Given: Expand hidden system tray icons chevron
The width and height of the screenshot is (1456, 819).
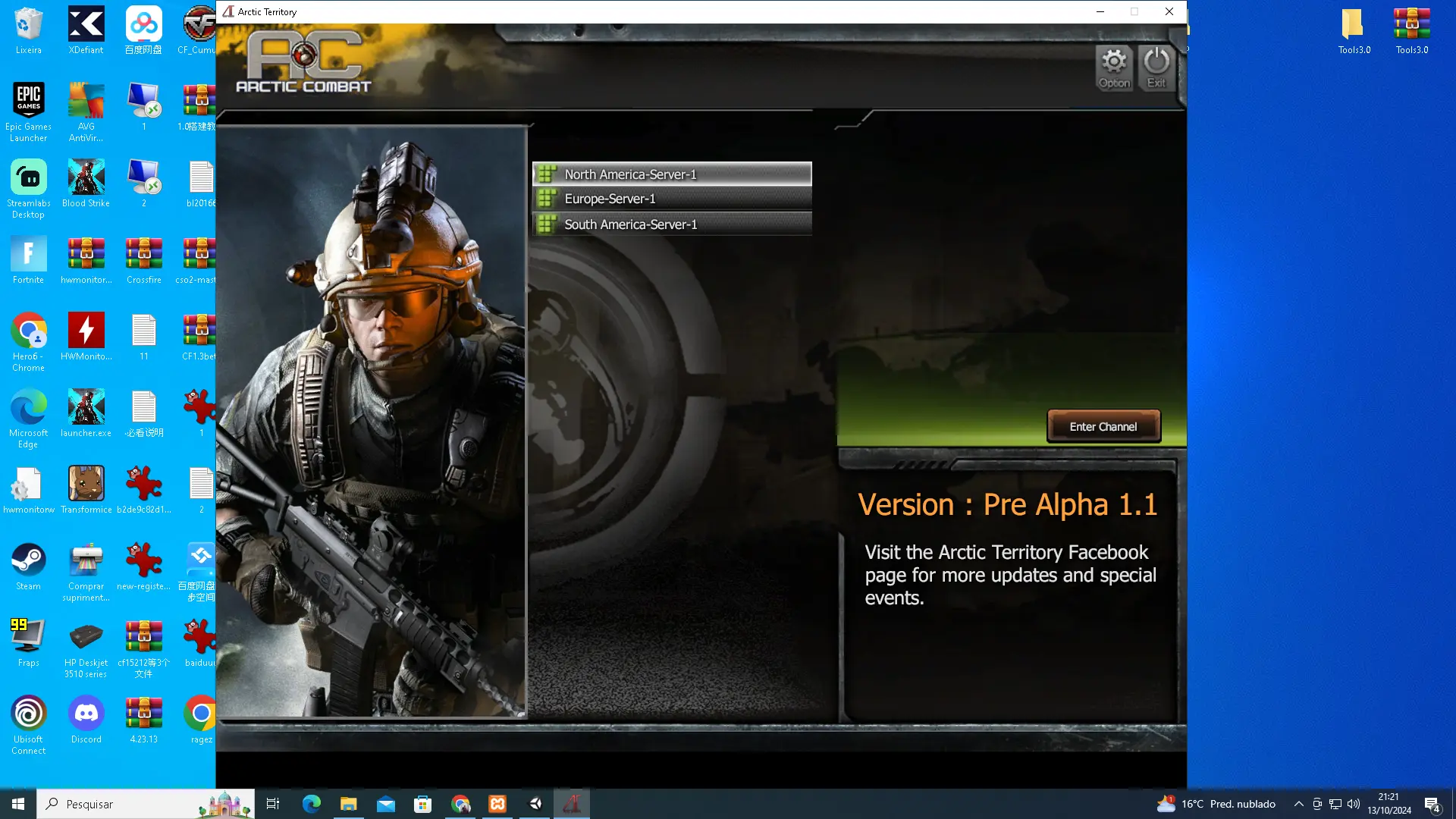Looking at the screenshot, I should [1298, 804].
